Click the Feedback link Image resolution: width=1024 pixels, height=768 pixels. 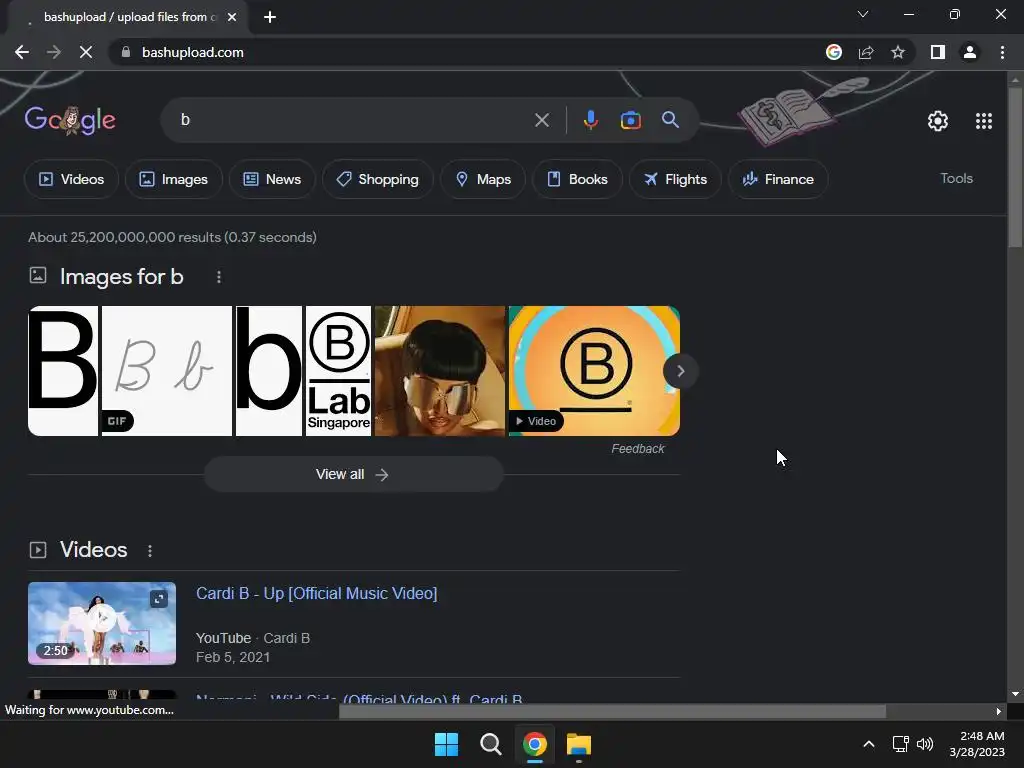click(x=637, y=449)
